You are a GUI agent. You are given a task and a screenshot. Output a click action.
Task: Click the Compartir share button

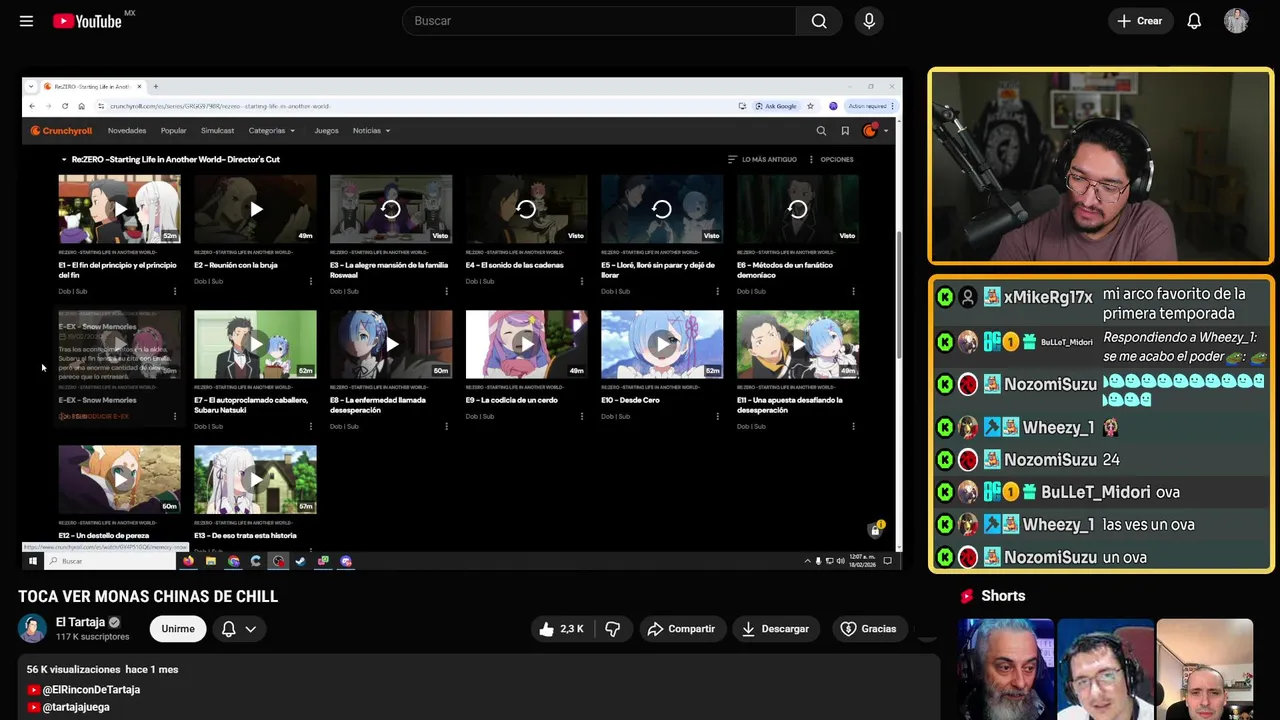[681, 629]
